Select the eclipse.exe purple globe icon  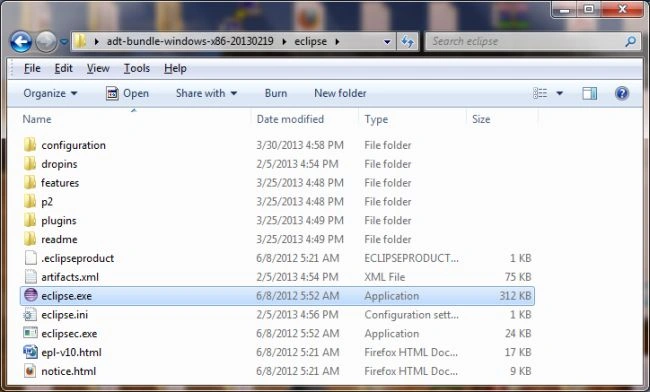pyautogui.click(x=31, y=295)
